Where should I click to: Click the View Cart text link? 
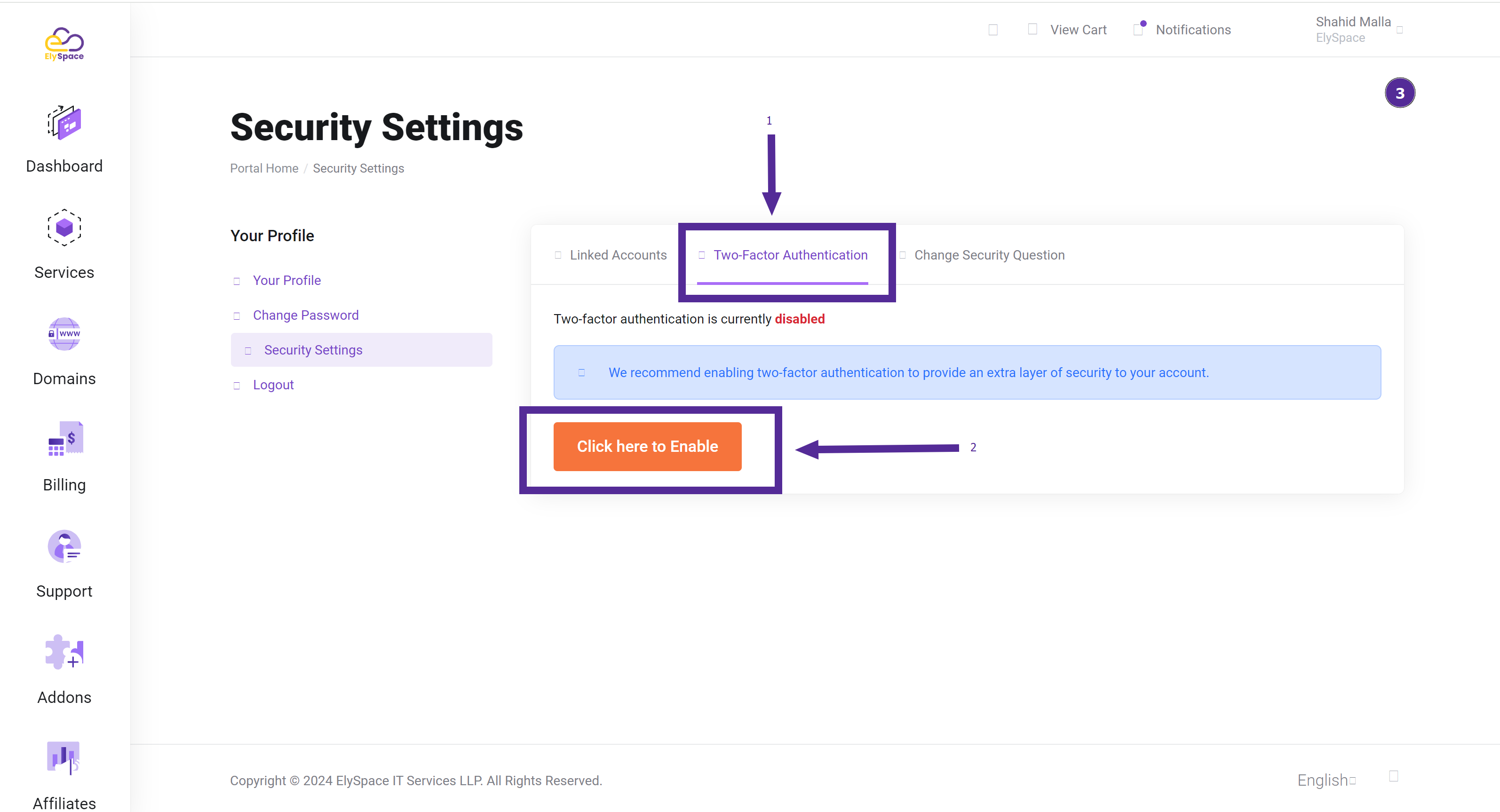click(1079, 30)
